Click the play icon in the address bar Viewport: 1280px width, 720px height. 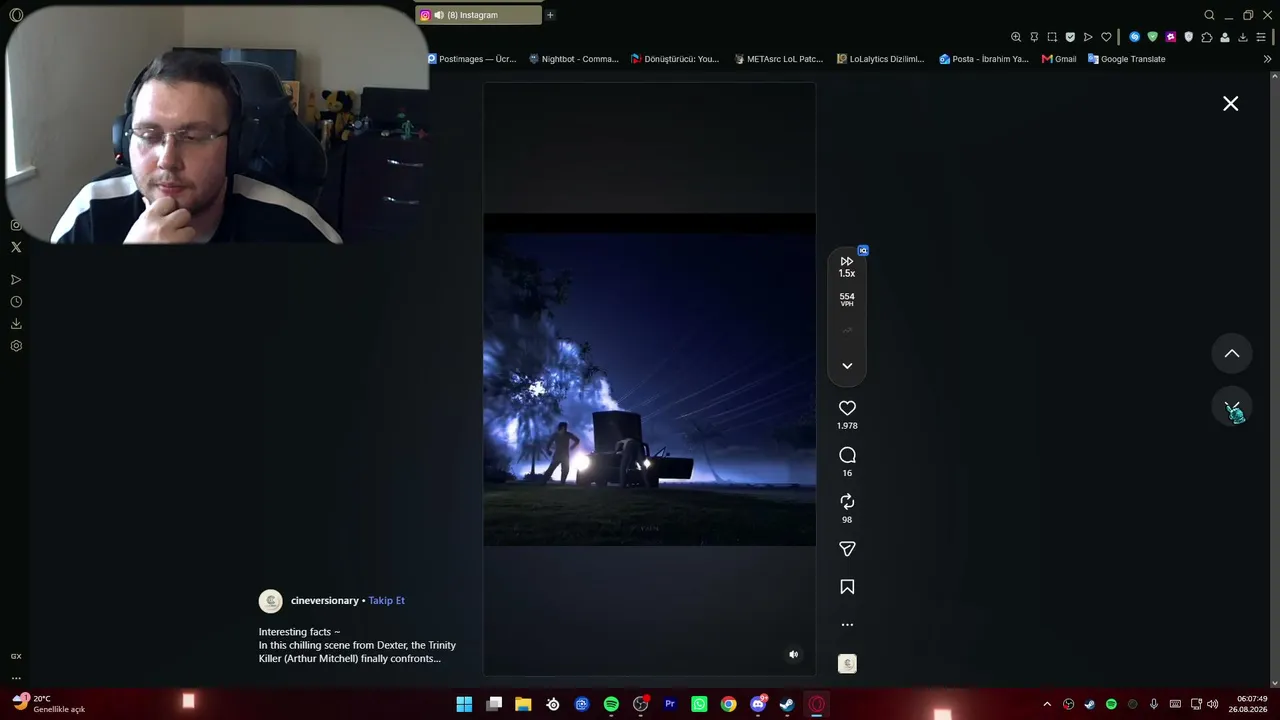[1088, 37]
